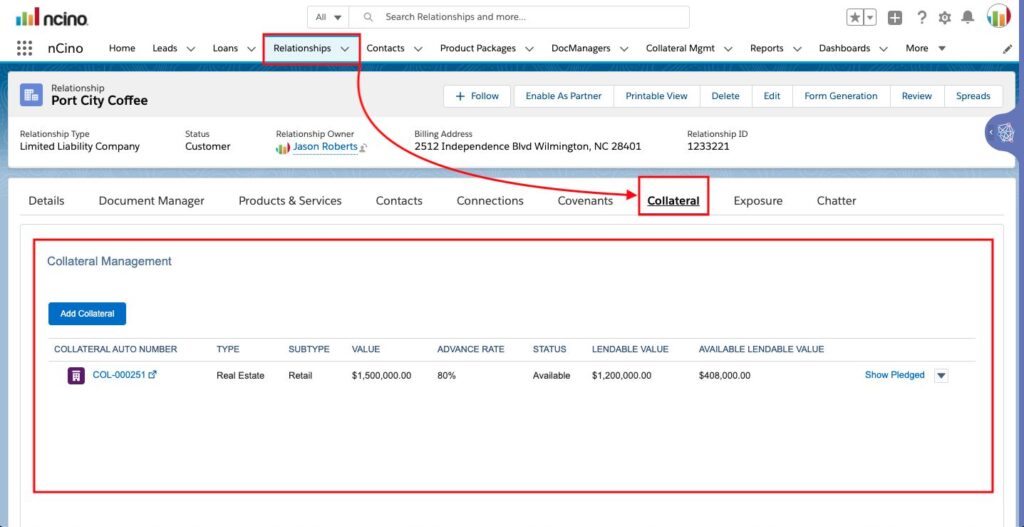Click the Relationship record icon
The height and width of the screenshot is (527, 1024).
click(31, 95)
